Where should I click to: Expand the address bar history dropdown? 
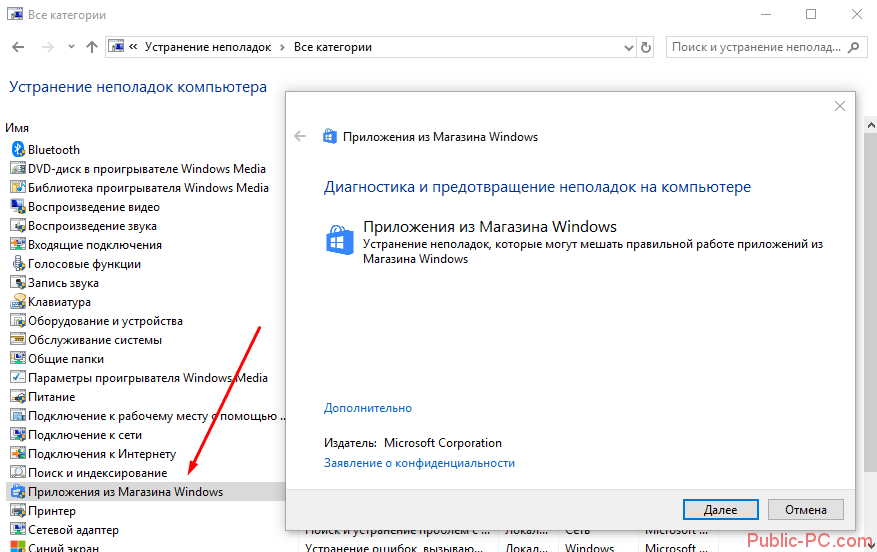(x=628, y=48)
